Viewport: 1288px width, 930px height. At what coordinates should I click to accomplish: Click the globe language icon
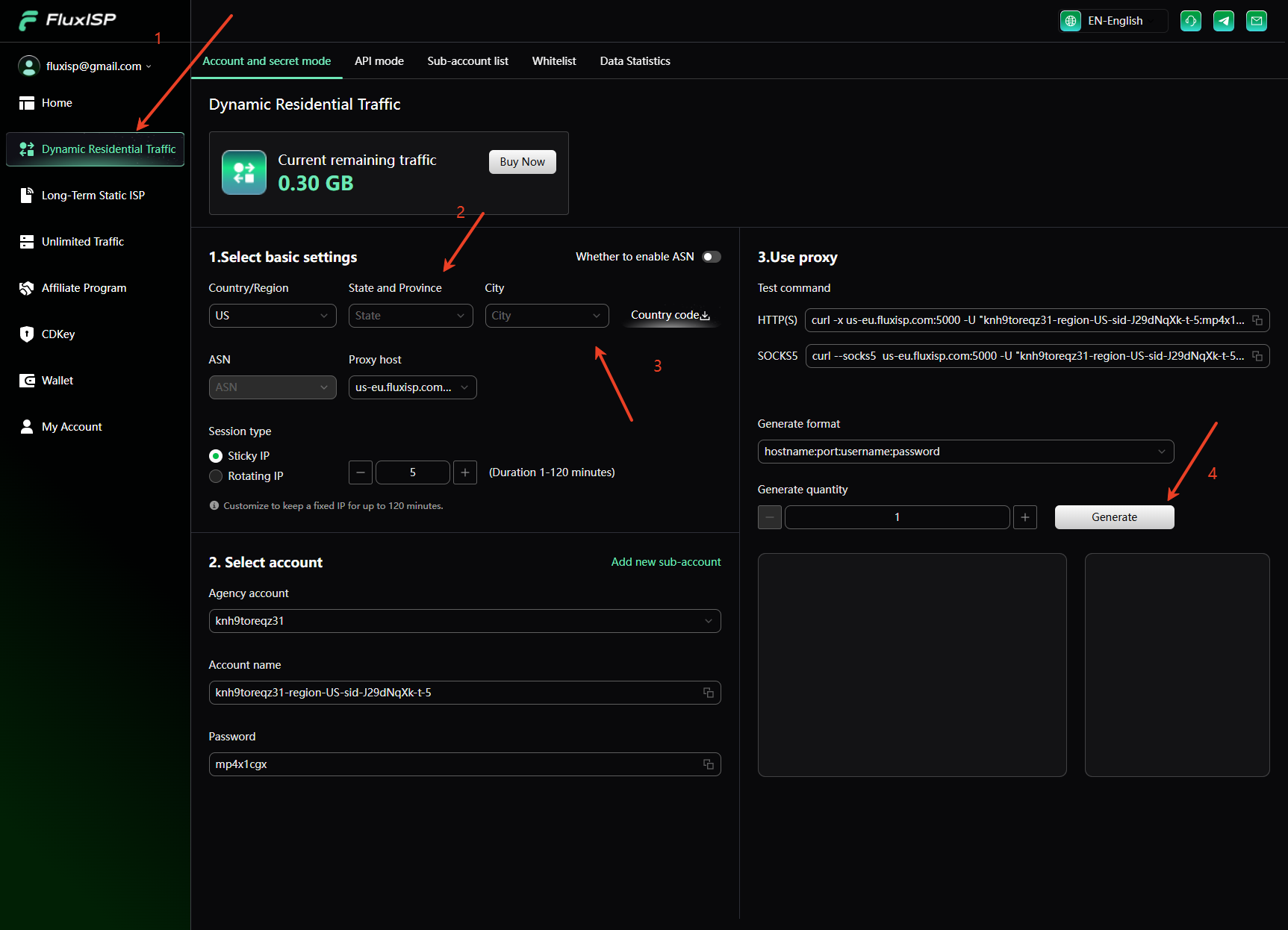click(x=1071, y=21)
